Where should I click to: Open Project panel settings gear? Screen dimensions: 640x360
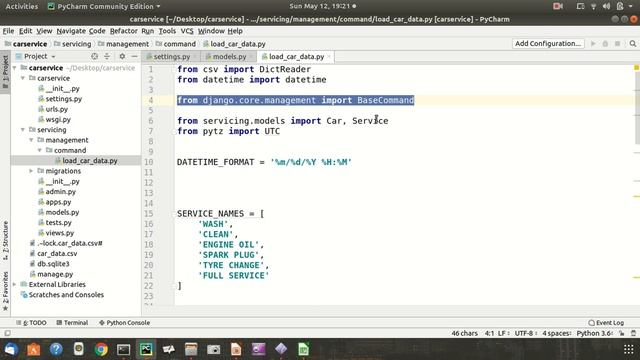(122, 56)
